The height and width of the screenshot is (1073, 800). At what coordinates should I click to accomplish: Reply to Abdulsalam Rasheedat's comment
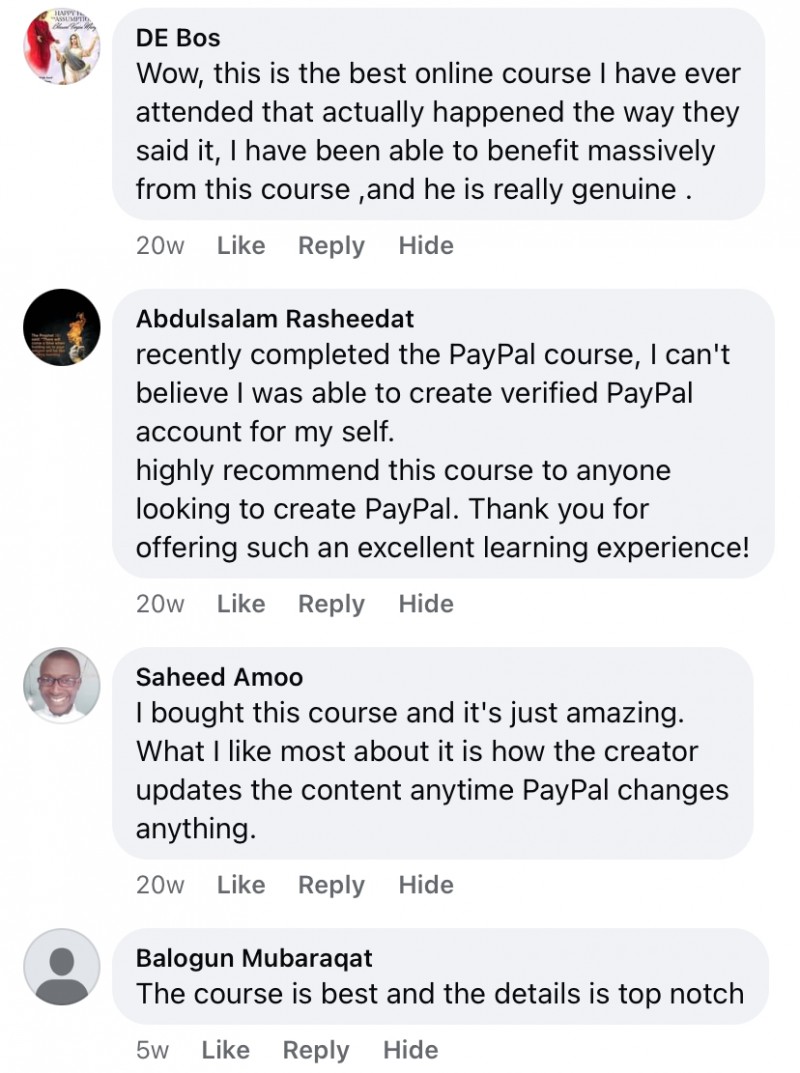[331, 604]
